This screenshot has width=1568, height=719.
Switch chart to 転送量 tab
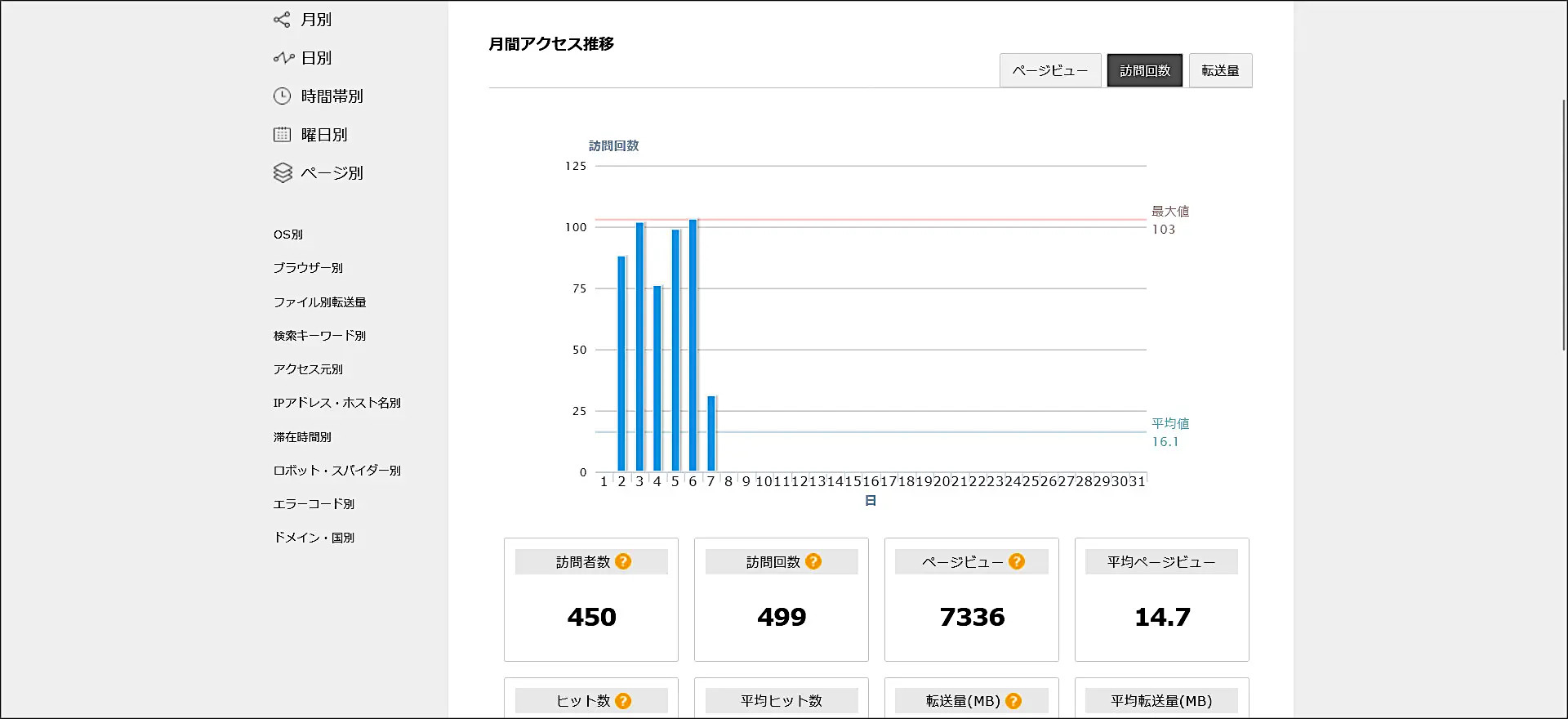click(x=1220, y=71)
